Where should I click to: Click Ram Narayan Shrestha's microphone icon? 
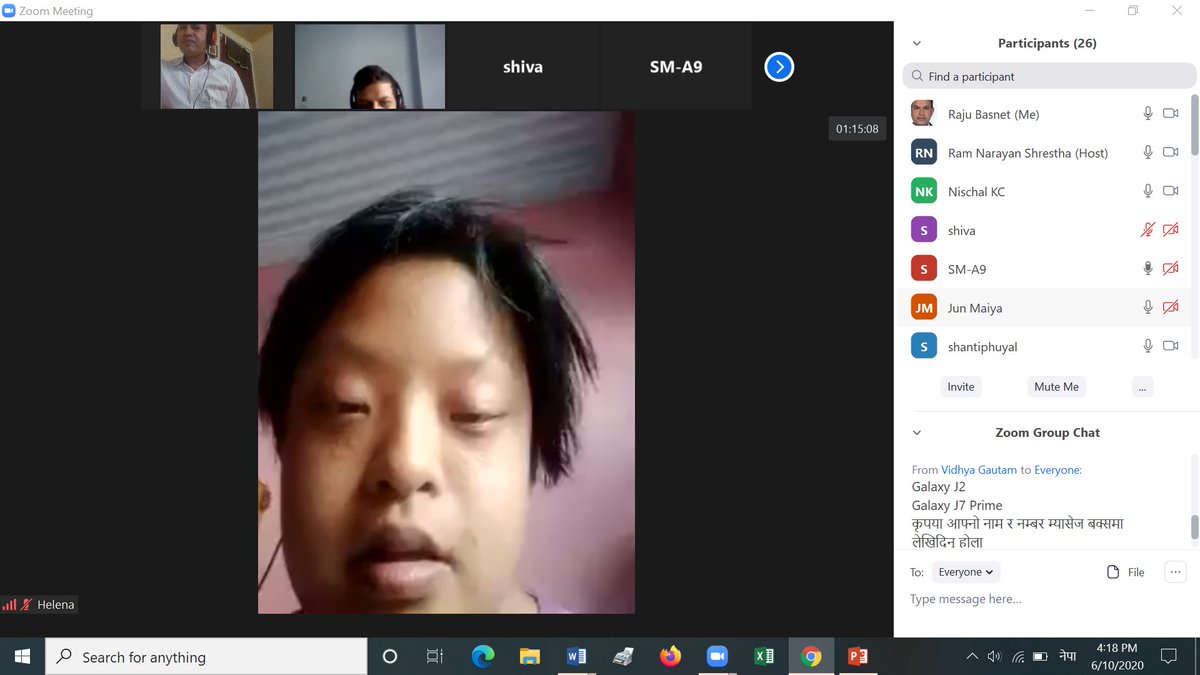pyautogui.click(x=1148, y=153)
